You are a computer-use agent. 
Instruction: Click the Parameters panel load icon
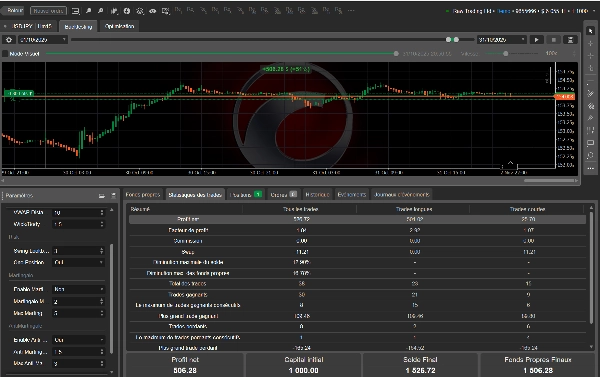point(102,196)
